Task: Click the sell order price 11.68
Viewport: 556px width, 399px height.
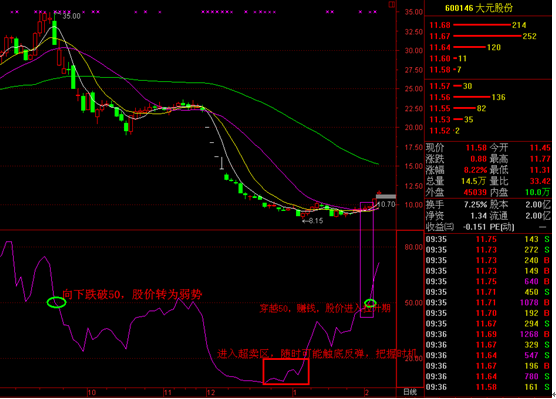Action: tap(440, 25)
